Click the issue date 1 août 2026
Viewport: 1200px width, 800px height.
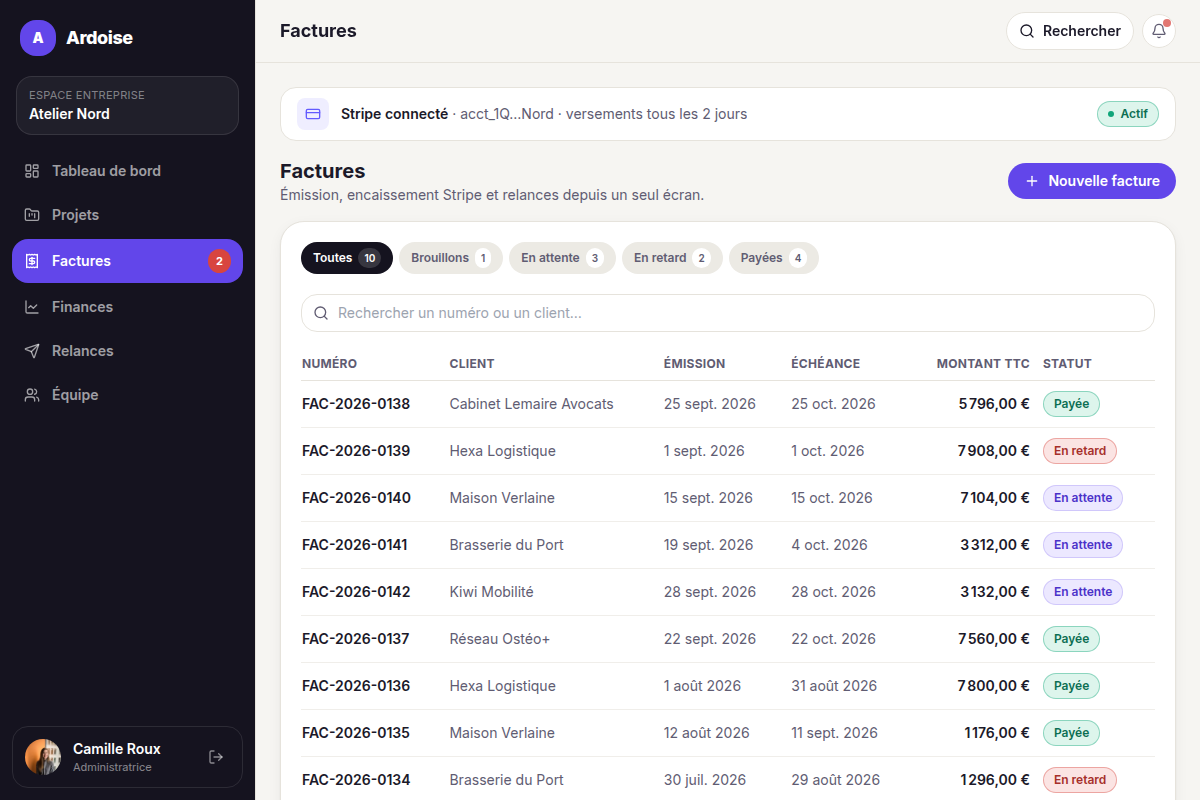pyautogui.click(x=703, y=686)
